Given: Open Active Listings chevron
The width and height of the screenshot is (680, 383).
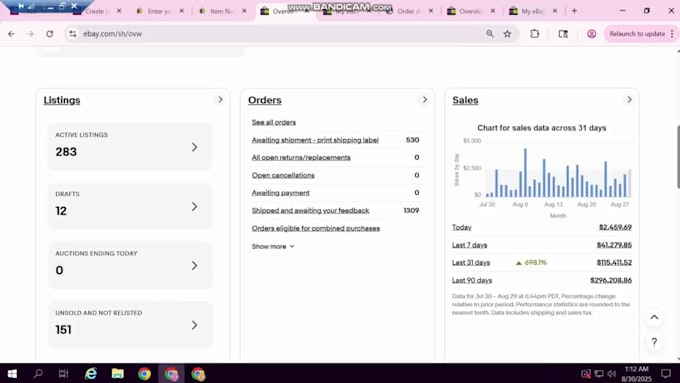Looking at the screenshot, I should click(x=194, y=147).
